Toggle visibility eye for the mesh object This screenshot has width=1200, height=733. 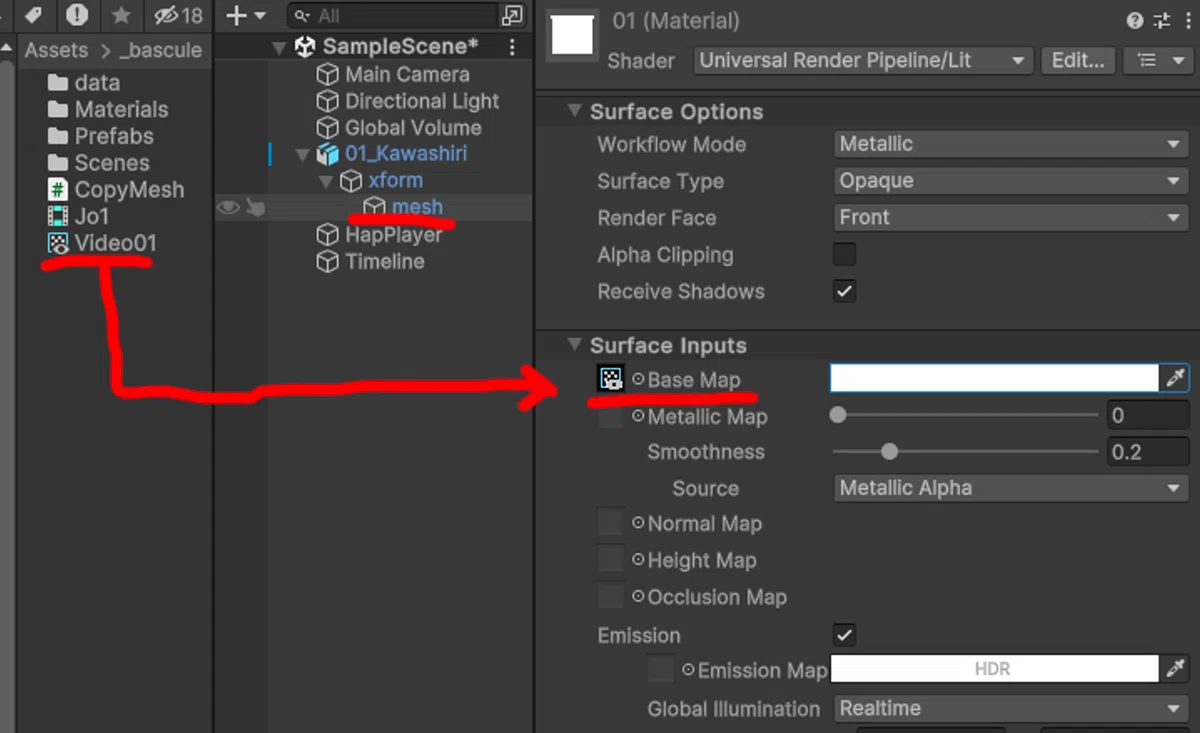(229, 207)
